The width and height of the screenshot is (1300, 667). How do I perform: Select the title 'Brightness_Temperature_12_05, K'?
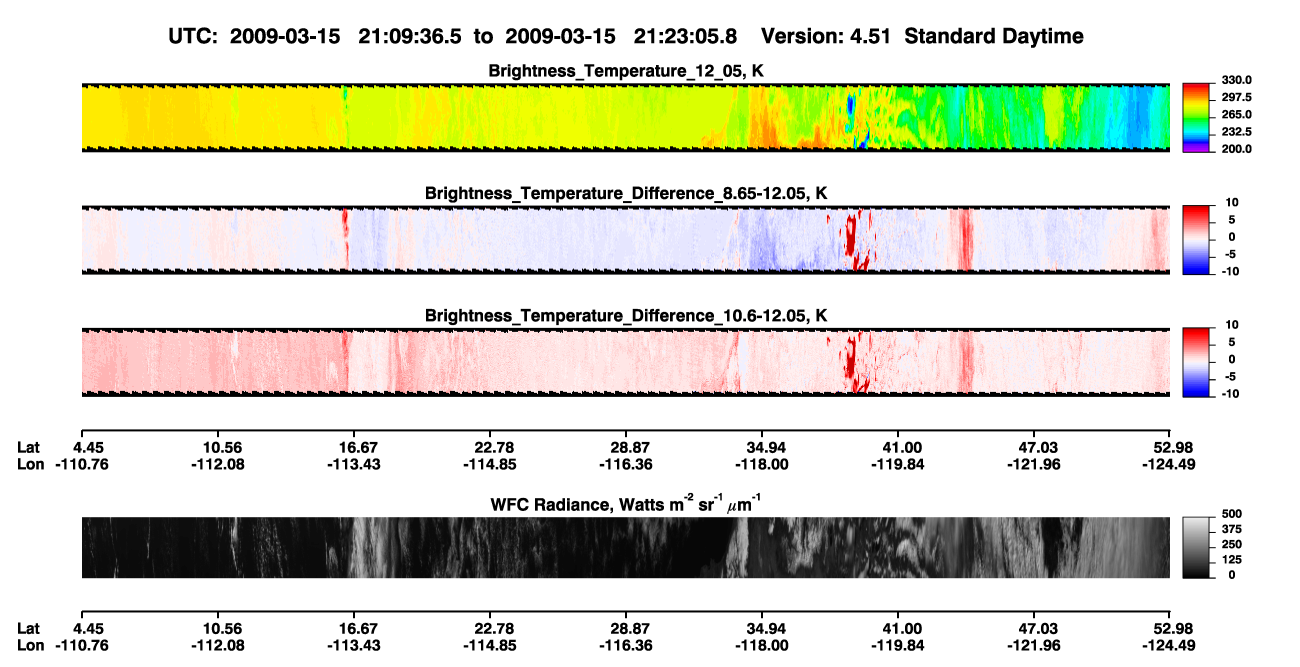click(626, 71)
